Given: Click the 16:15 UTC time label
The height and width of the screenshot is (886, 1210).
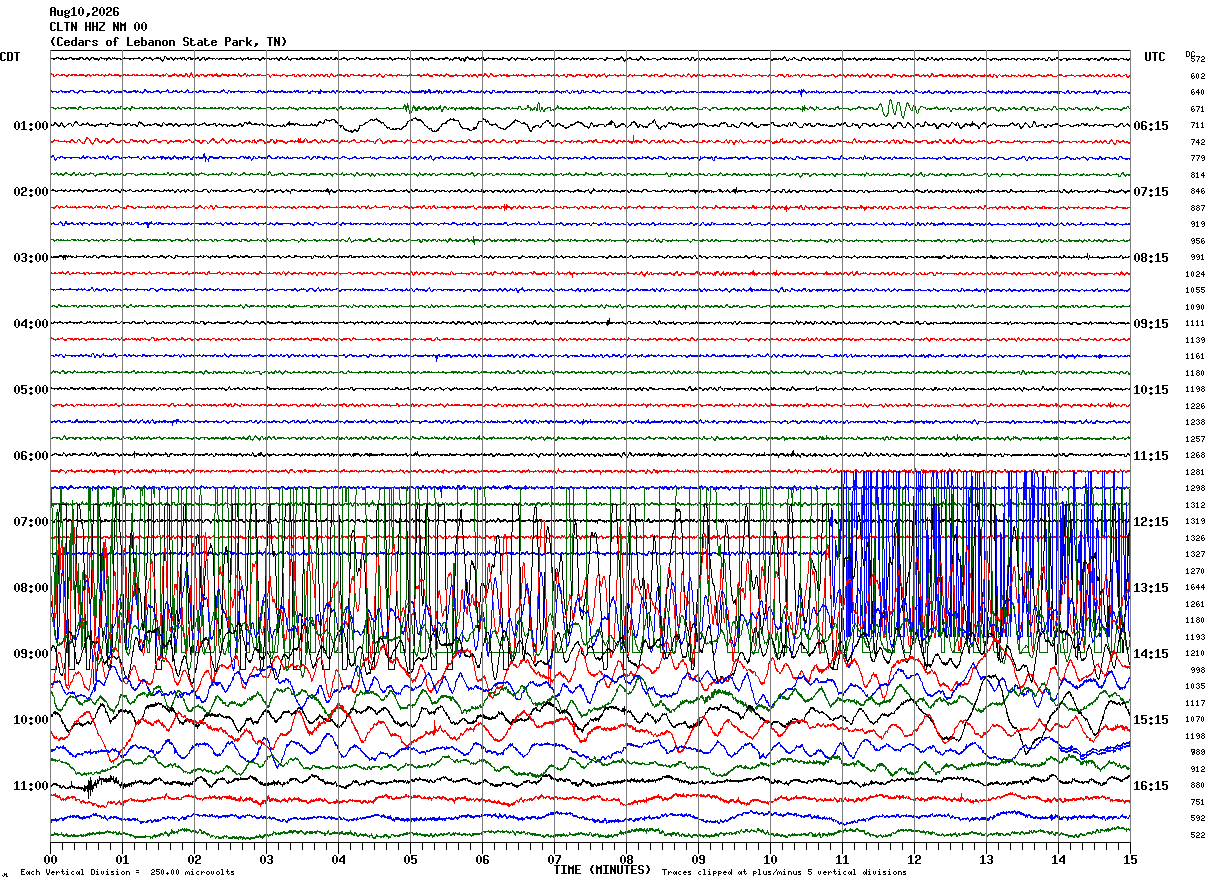Looking at the screenshot, I should (1151, 786).
